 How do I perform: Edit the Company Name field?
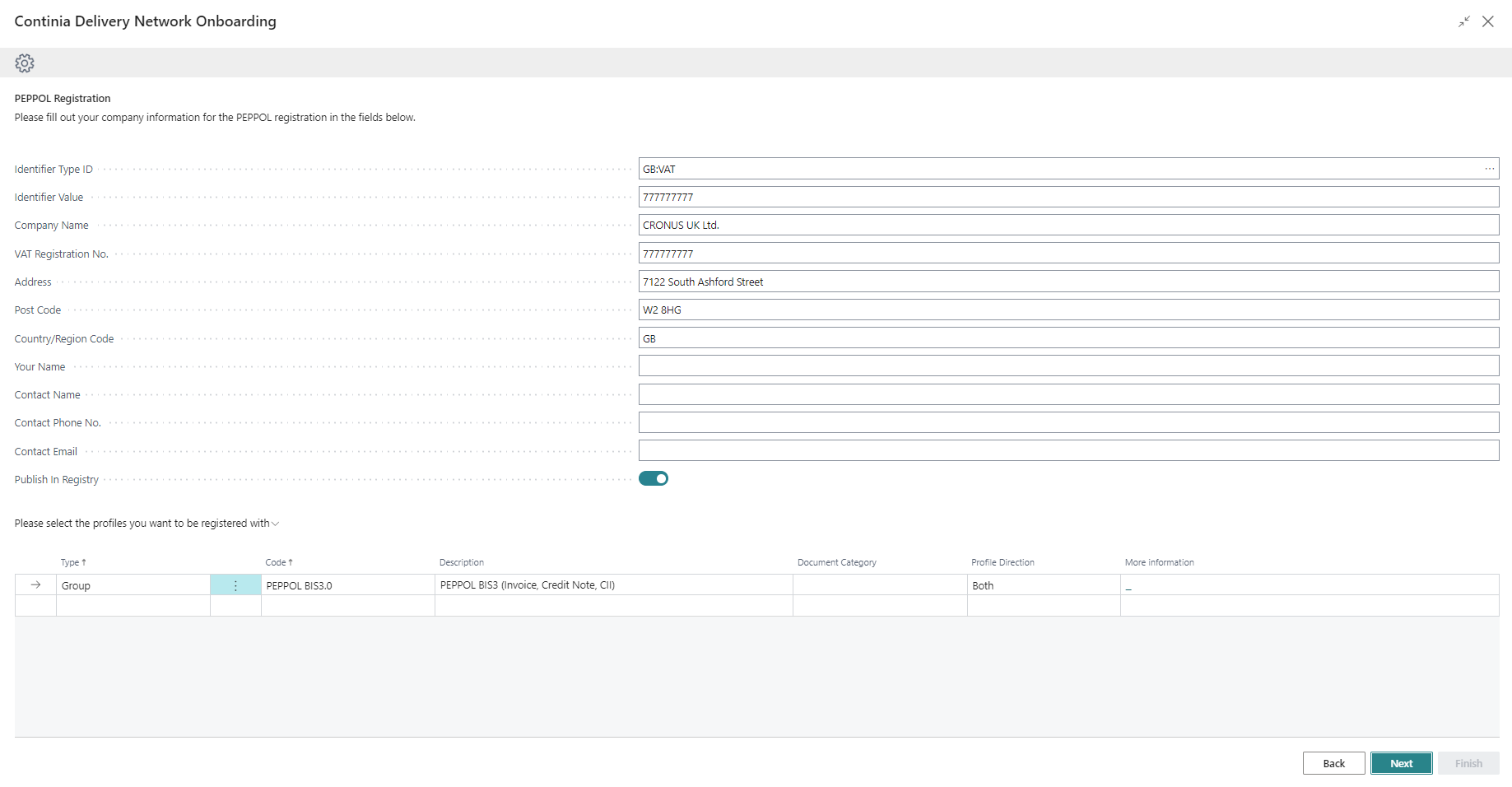1068,225
